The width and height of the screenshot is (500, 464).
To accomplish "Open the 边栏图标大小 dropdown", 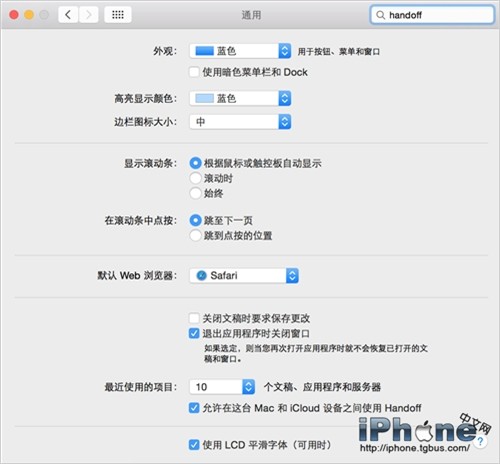I will click(240, 122).
